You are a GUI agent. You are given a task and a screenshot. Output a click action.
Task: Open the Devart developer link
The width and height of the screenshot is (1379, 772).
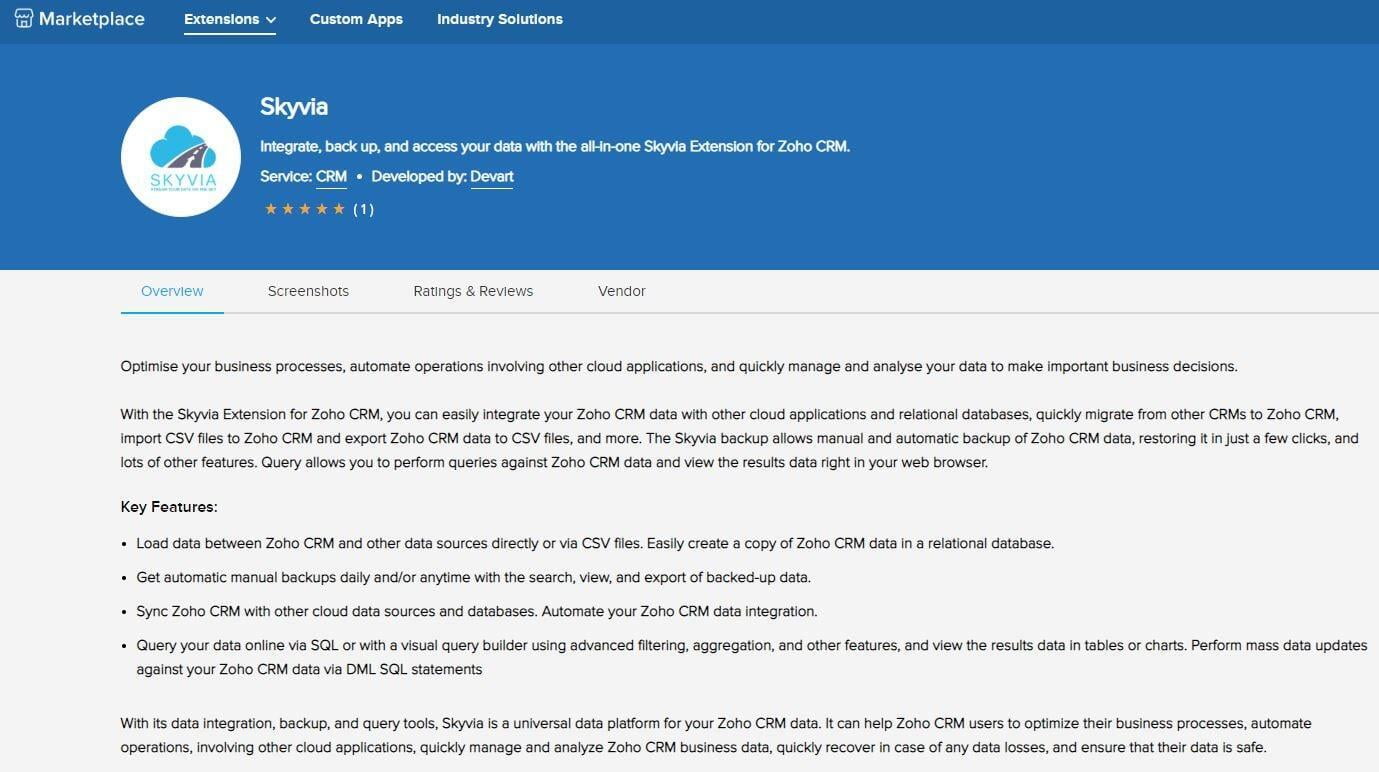492,177
